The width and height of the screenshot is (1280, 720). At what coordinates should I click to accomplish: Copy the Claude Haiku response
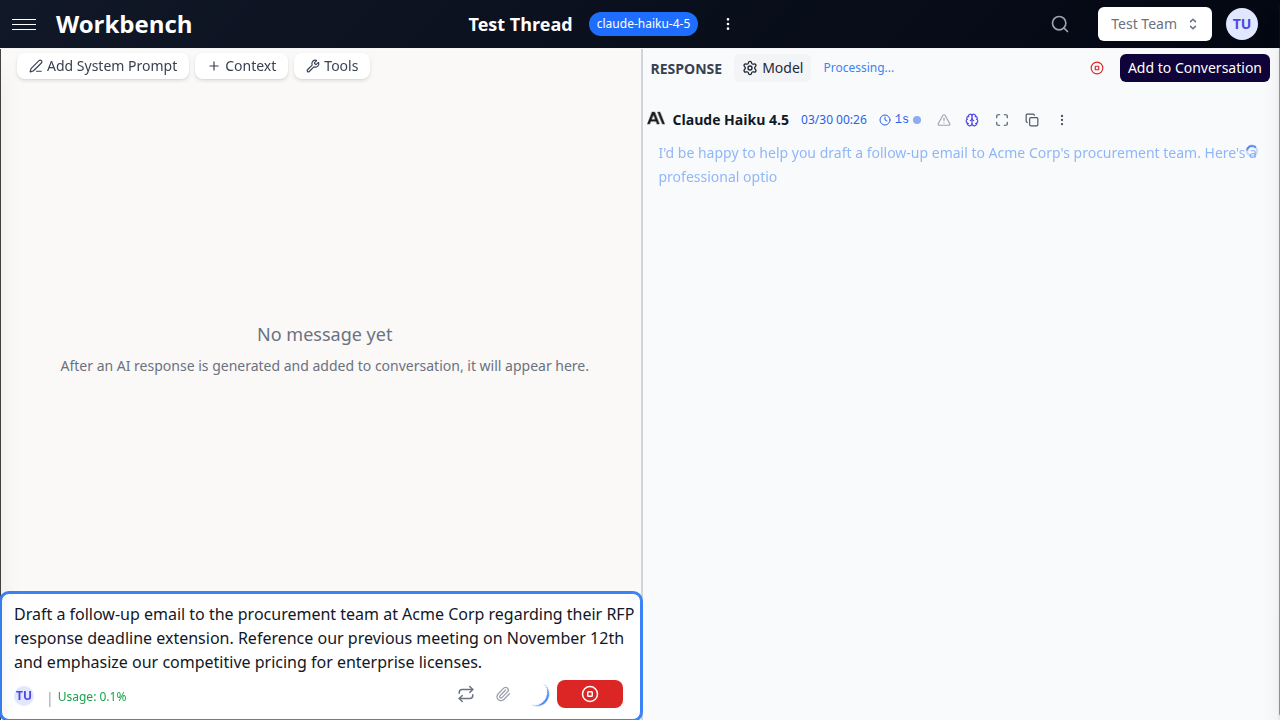[x=1032, y=120]
